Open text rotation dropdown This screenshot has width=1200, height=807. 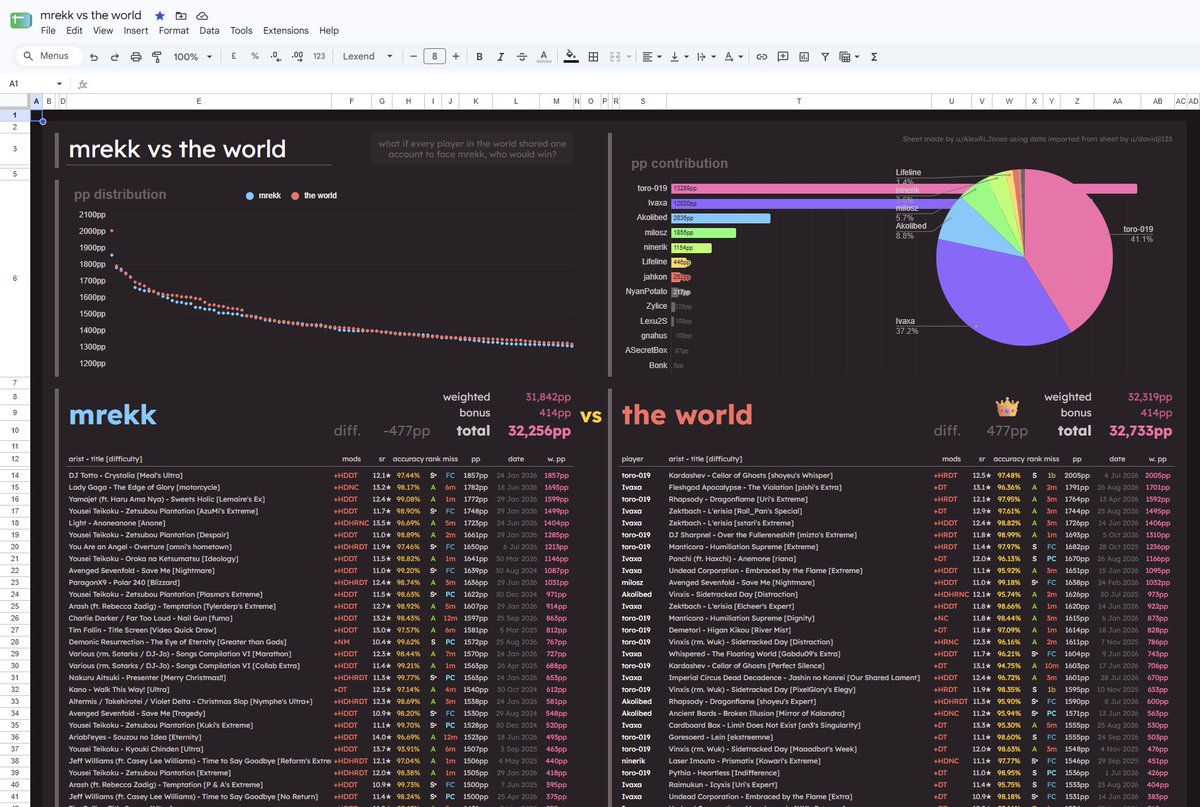[x=732, y=57]
